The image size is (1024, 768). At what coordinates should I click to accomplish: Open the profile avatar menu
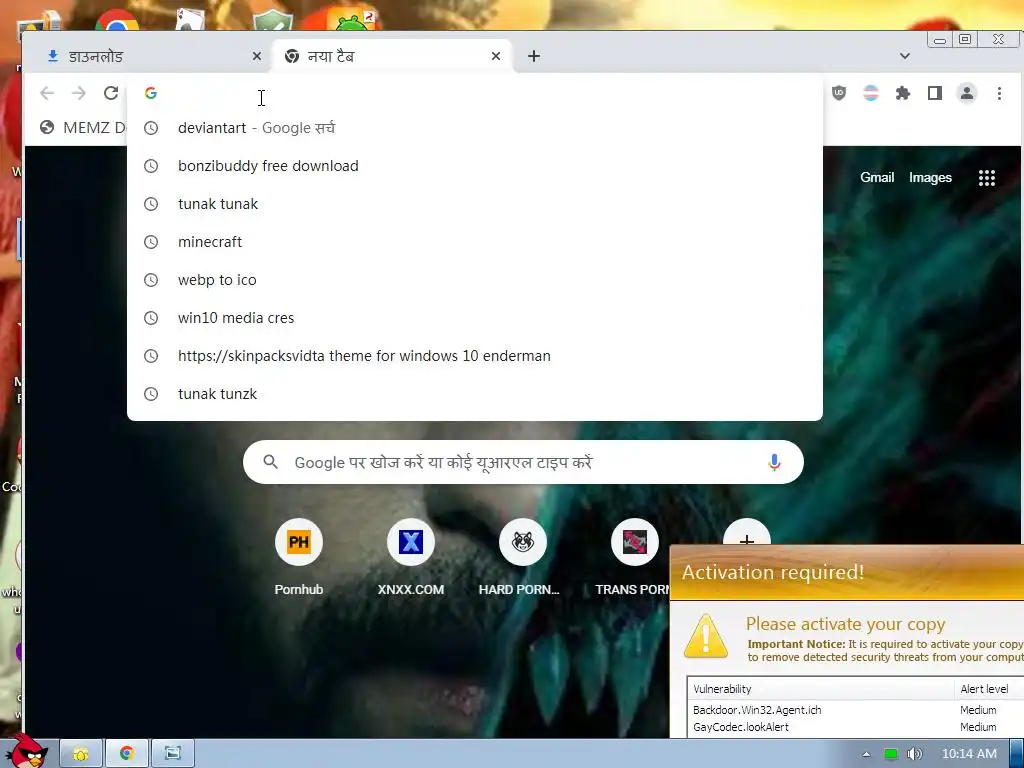(x=967, y=93)
